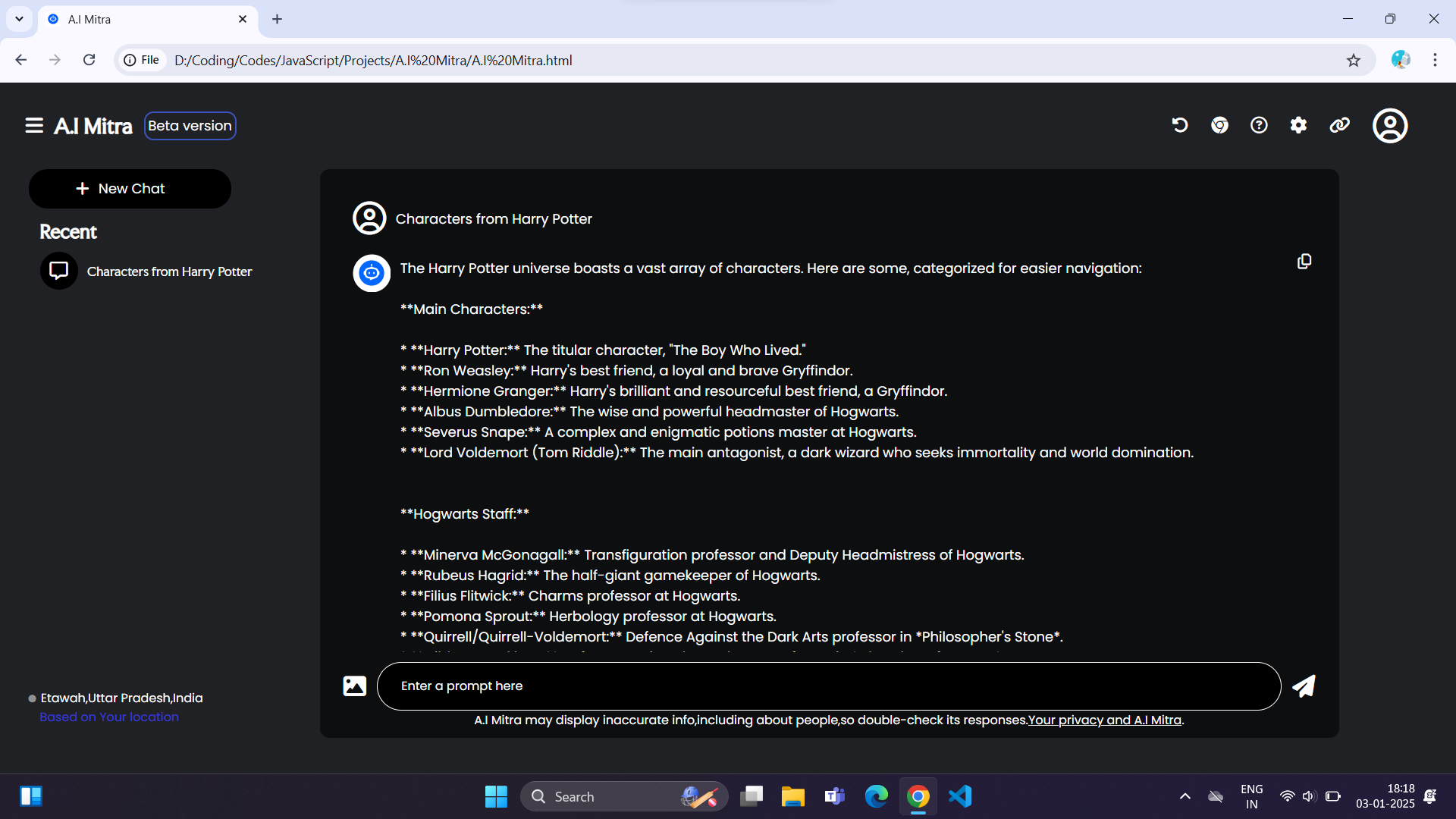Reload the current page

[x=89, y=60]
